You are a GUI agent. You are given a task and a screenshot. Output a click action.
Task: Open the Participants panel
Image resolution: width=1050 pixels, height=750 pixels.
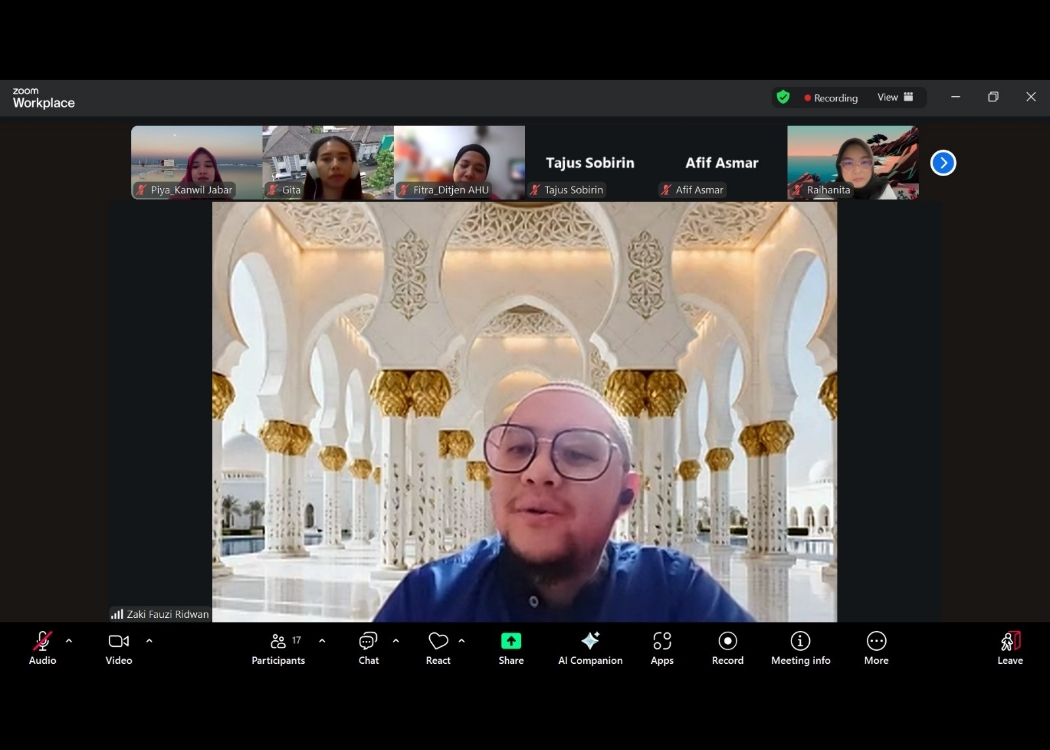click(278, 647)
